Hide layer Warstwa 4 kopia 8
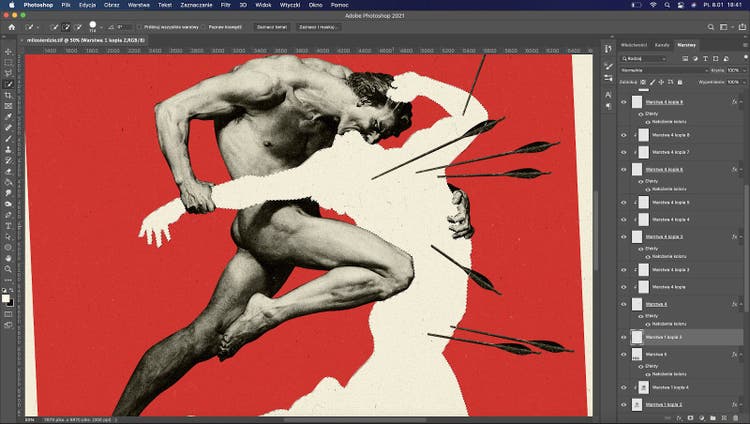The image size is (750, 424). pos(624,135)
